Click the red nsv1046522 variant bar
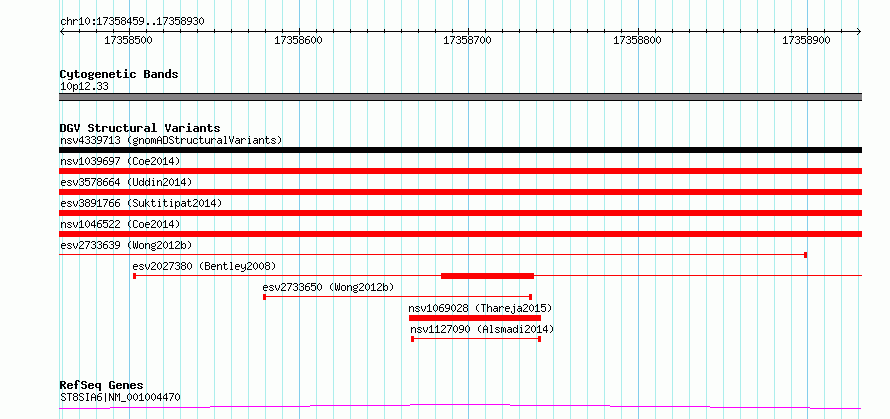 click(460, 234)
